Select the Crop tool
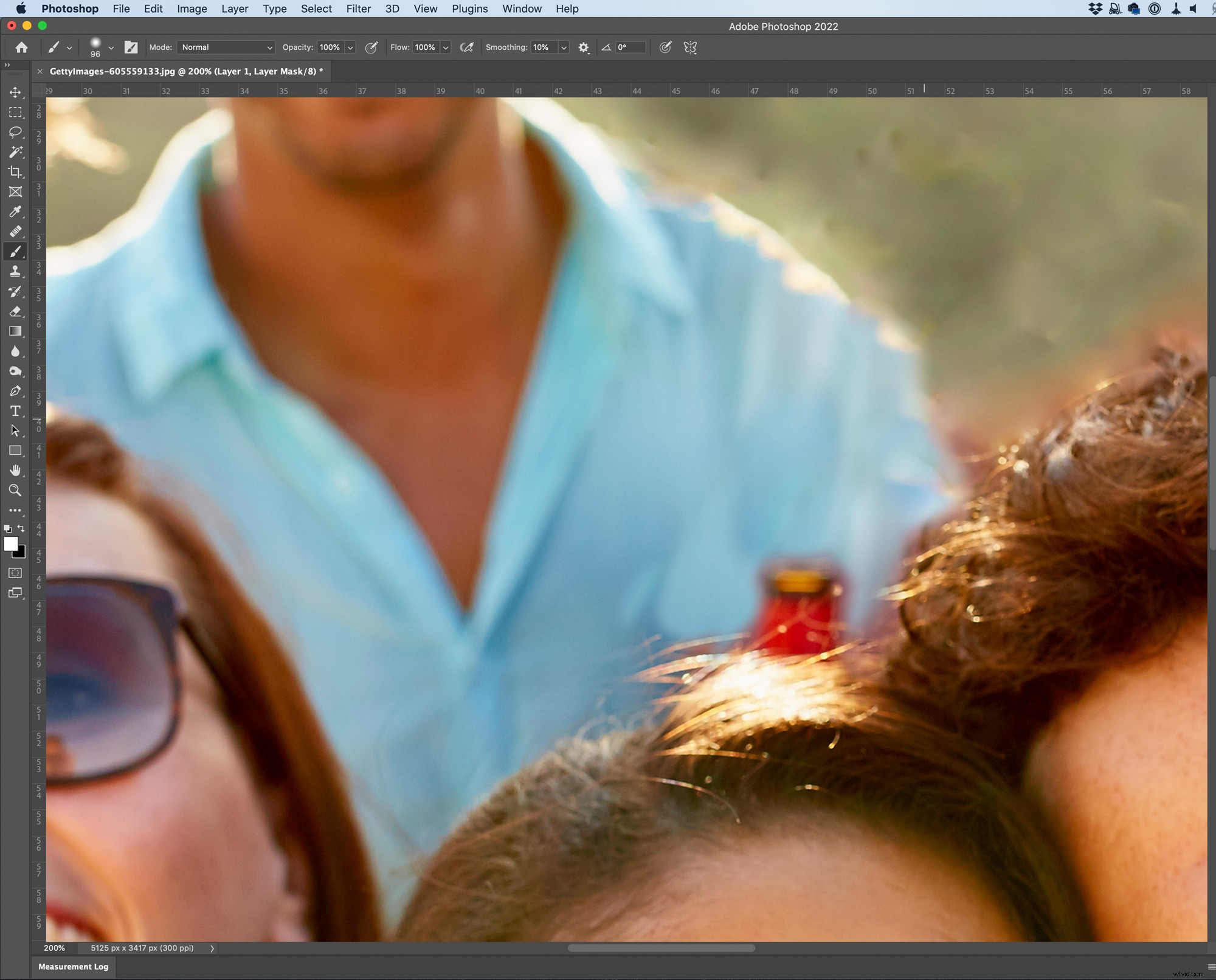Image resolution: width=1216 pixels, height=980 pixels. (x=16, y=172)
